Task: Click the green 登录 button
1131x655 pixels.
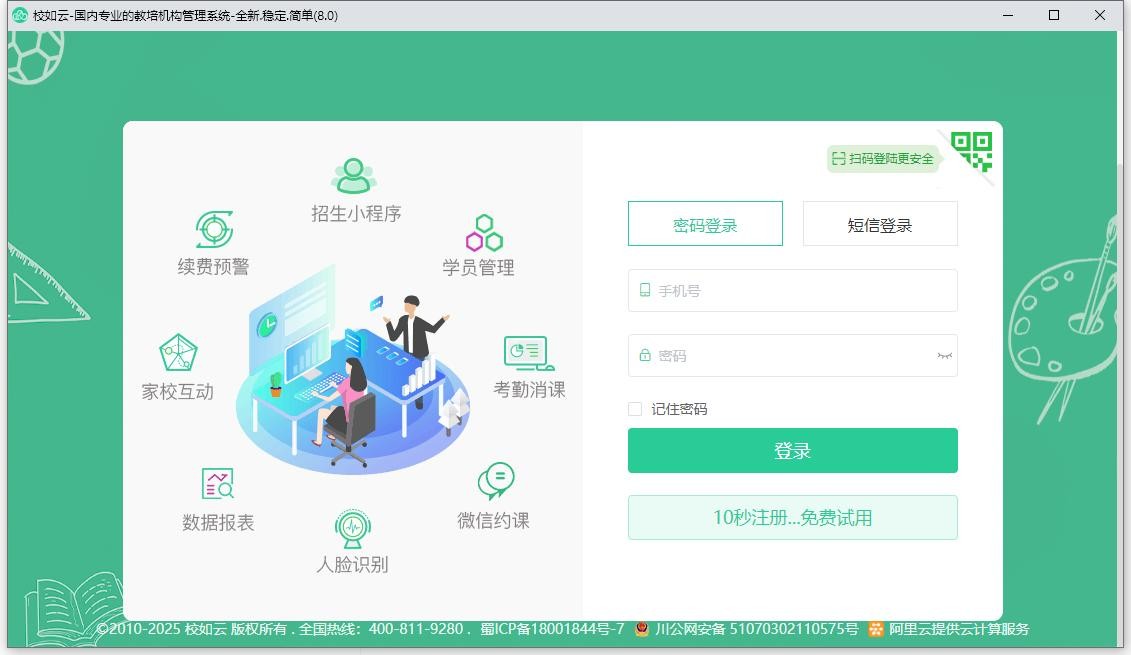Action: pyautogui.click(x=793, y=451)
